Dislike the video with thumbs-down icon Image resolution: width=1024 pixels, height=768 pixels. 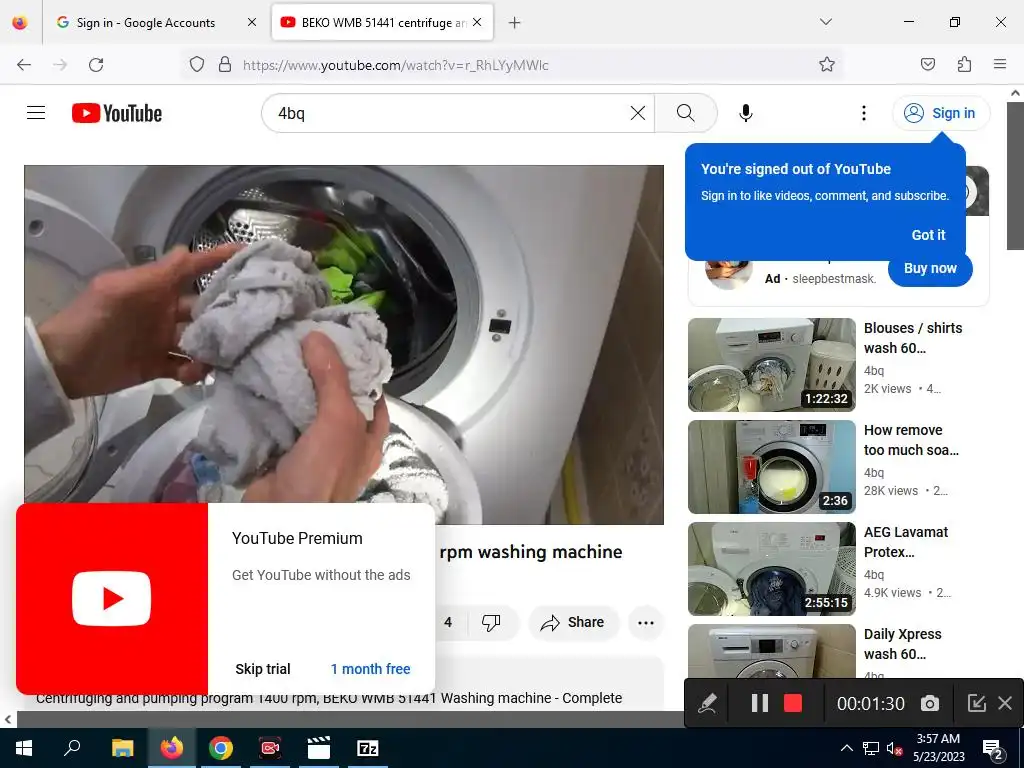[491, 622]
